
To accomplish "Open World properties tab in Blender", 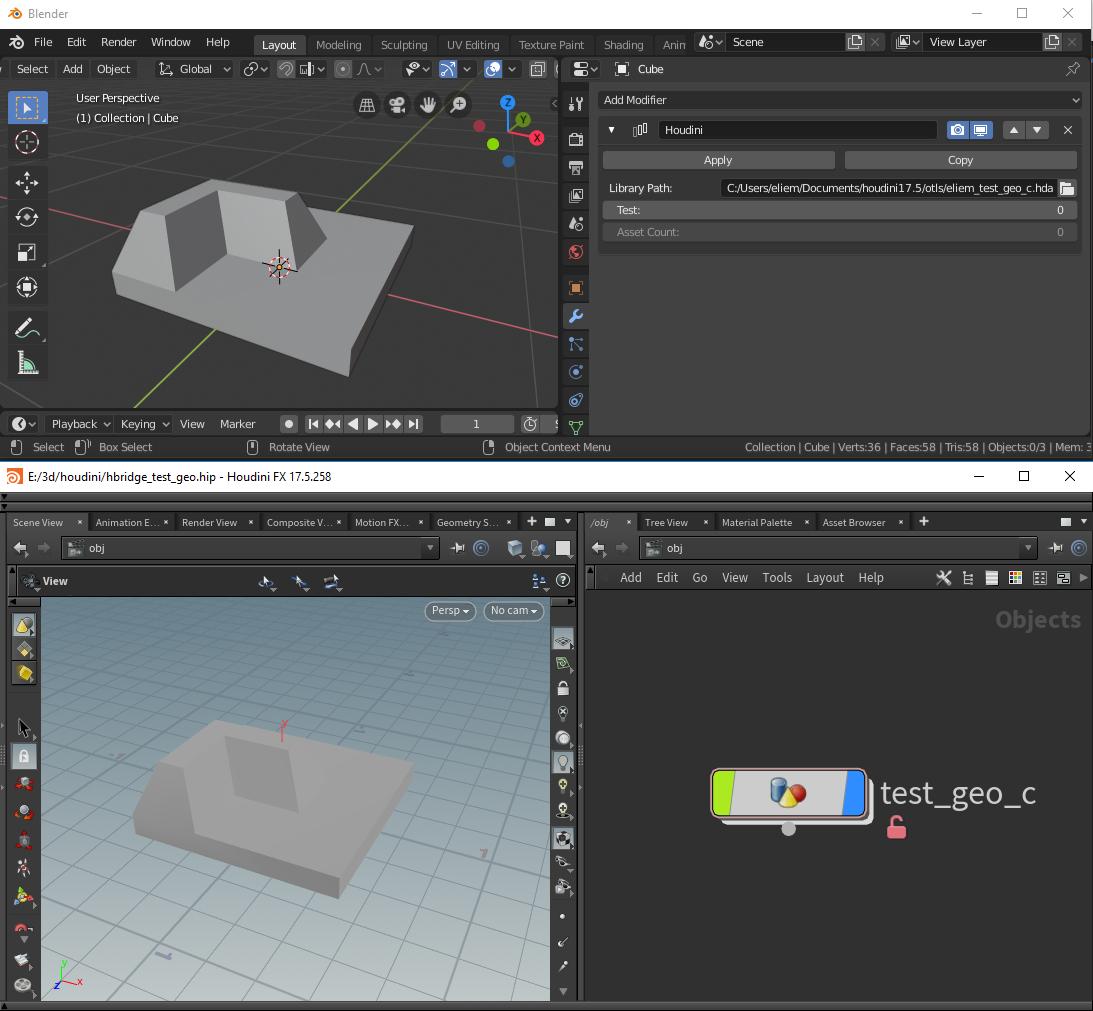I will (576, 252).
